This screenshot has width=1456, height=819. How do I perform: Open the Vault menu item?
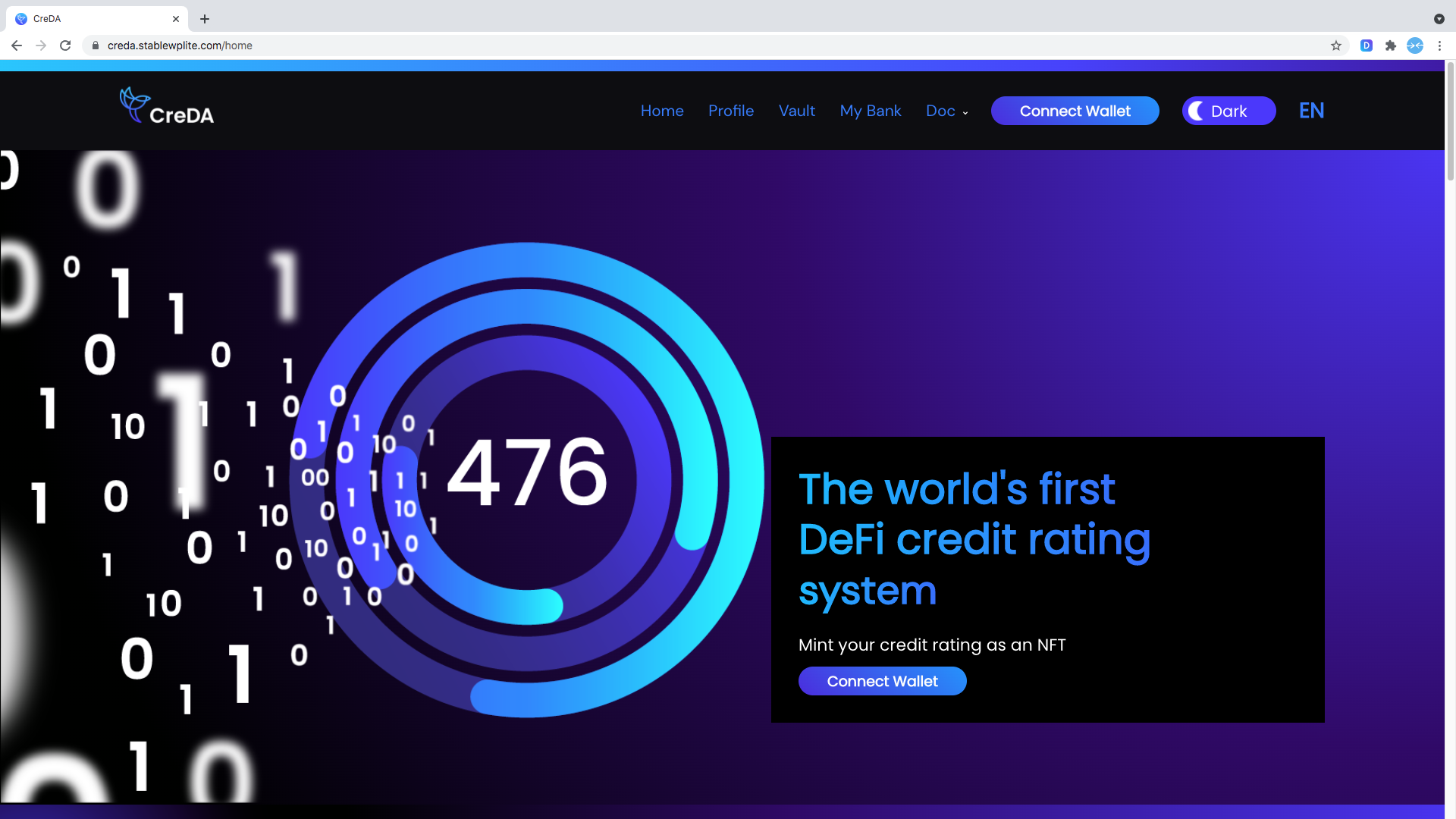coord(796,111)
